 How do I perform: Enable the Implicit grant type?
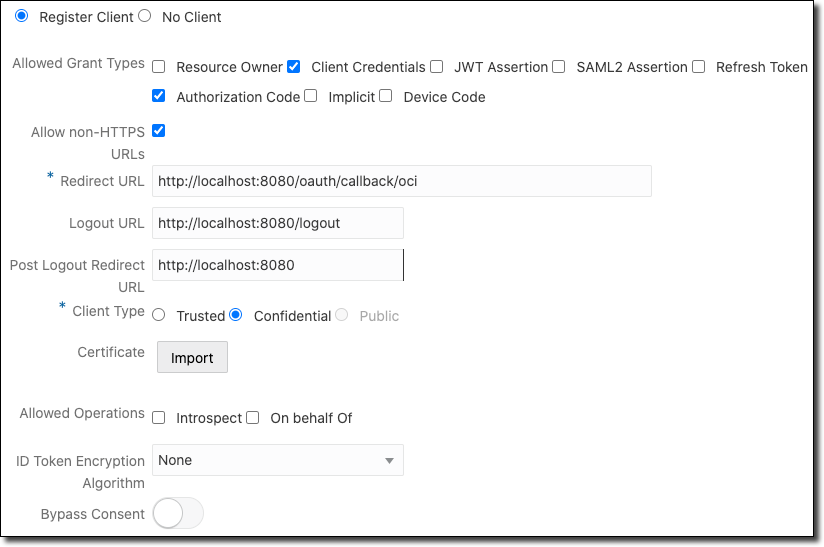coord(311,96)
